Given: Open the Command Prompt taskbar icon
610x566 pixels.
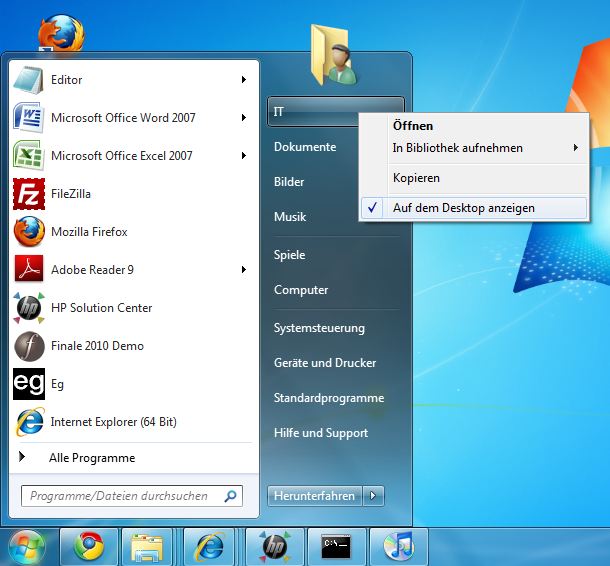Looking at the screenshot, I should [x=336, y=547].
